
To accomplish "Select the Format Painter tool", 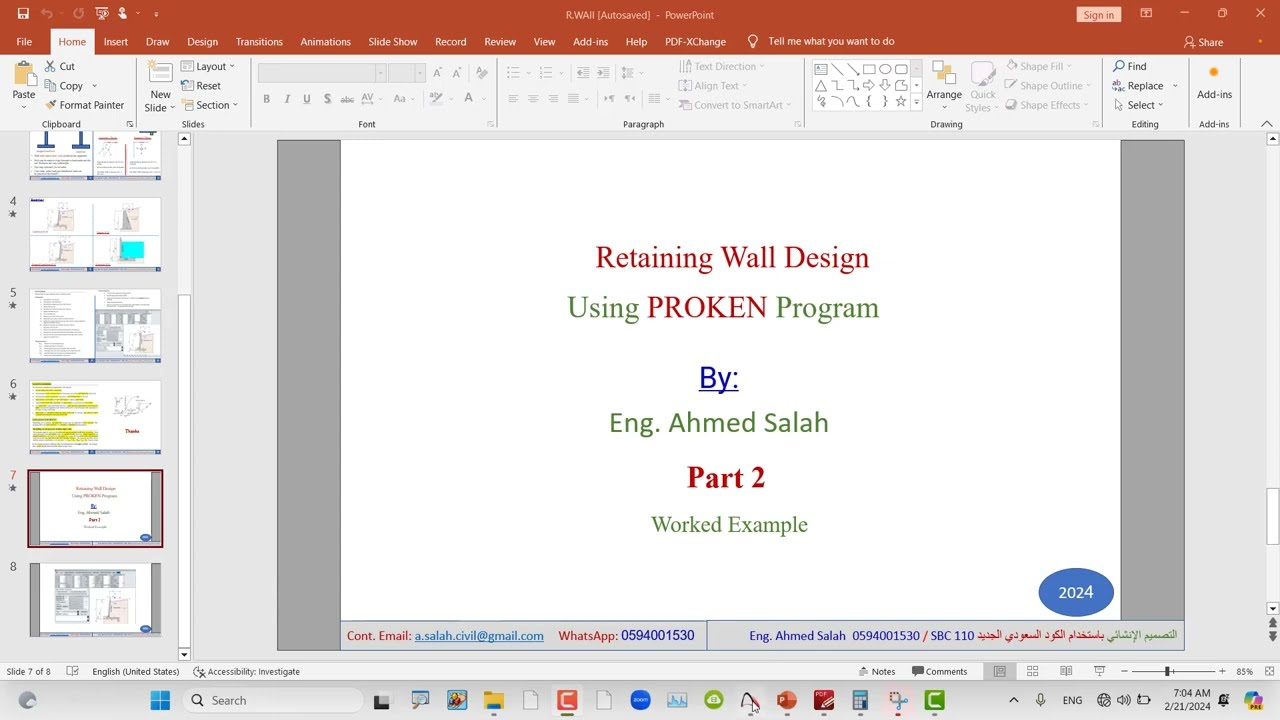I will click(84, 105).
